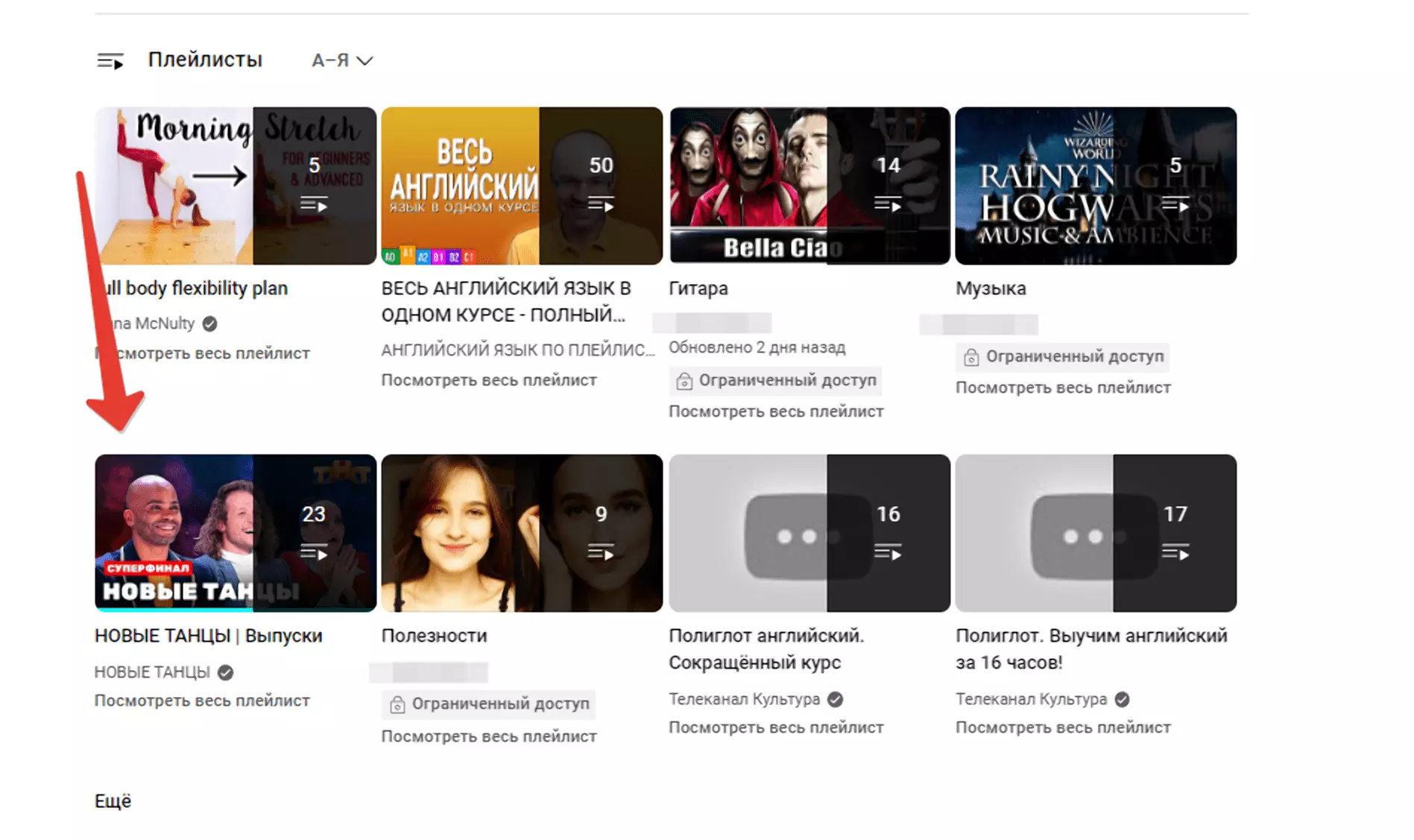Click the playlist icon under the 50 count
Image resolution: width=1414 pixels, height=840 pixels.
(601, 204)
